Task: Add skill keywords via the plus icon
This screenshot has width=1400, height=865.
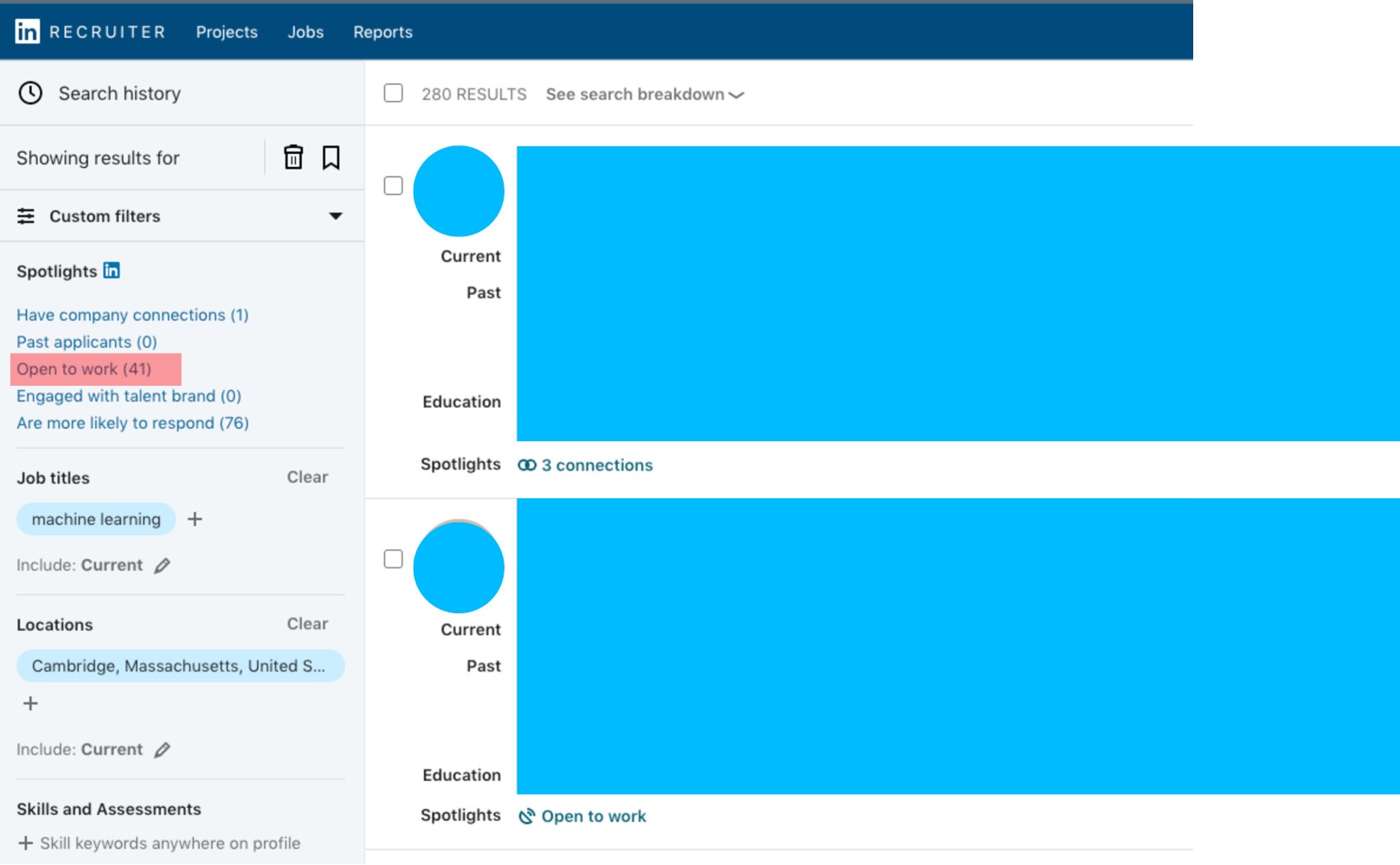Action: pyautogui.click(x=27, y=843)
